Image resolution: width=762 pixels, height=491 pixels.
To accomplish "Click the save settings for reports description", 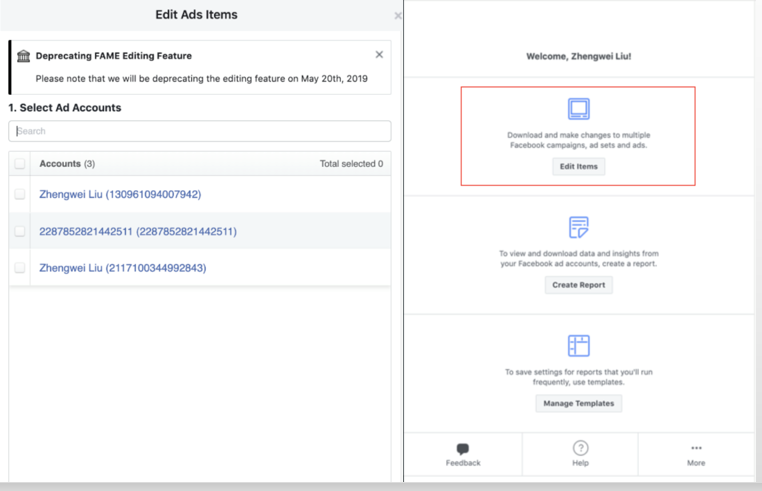I will pyautogui.click(x=578, y=377).
